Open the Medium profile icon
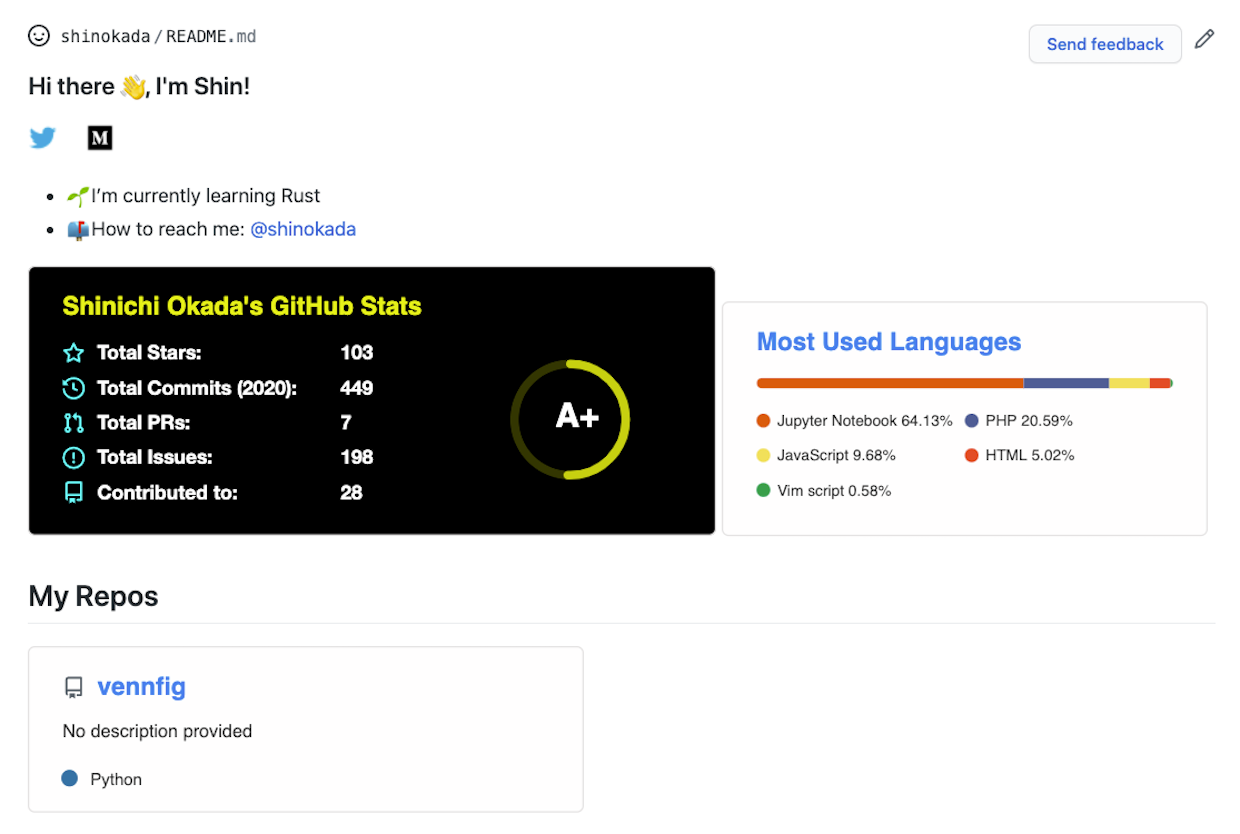This screenshot has width=1240, height=834. (100, 138)
